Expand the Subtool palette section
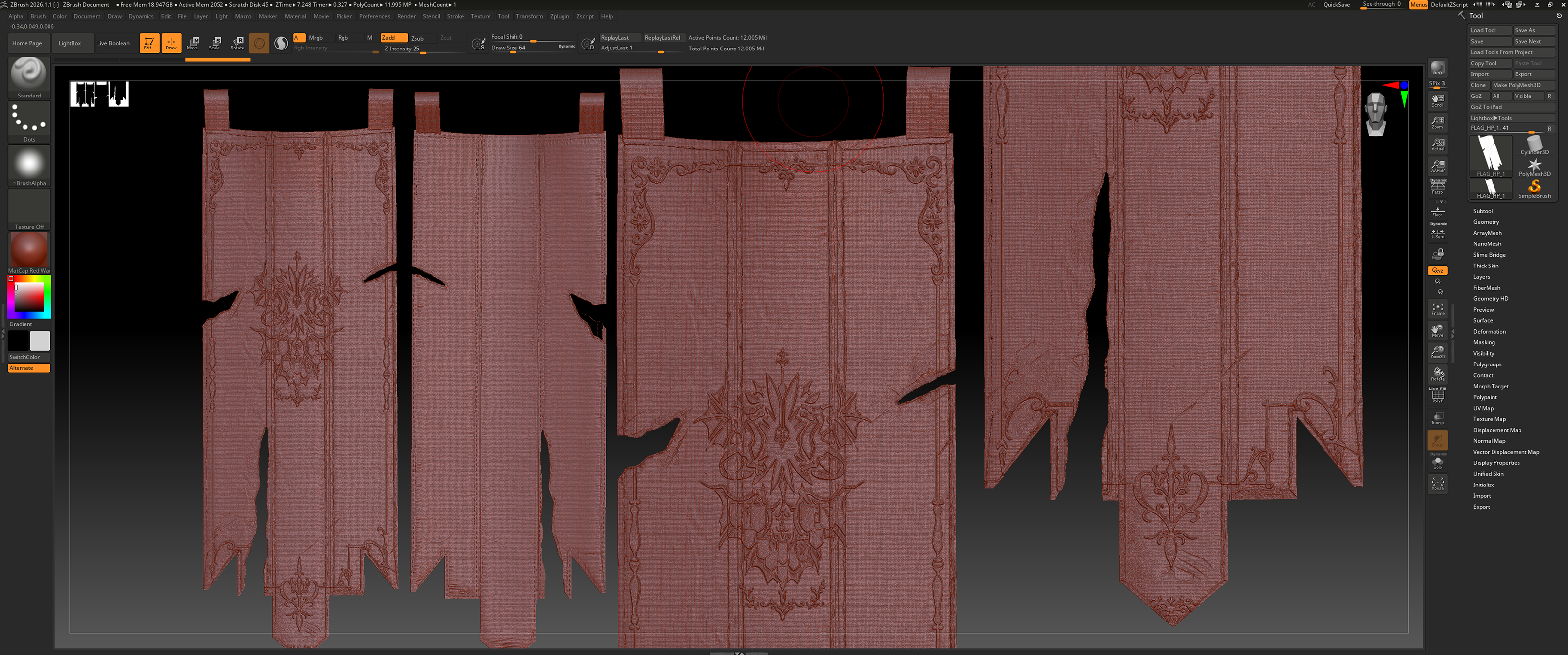Screen dimensions: 1568x655 (1482, 211)
